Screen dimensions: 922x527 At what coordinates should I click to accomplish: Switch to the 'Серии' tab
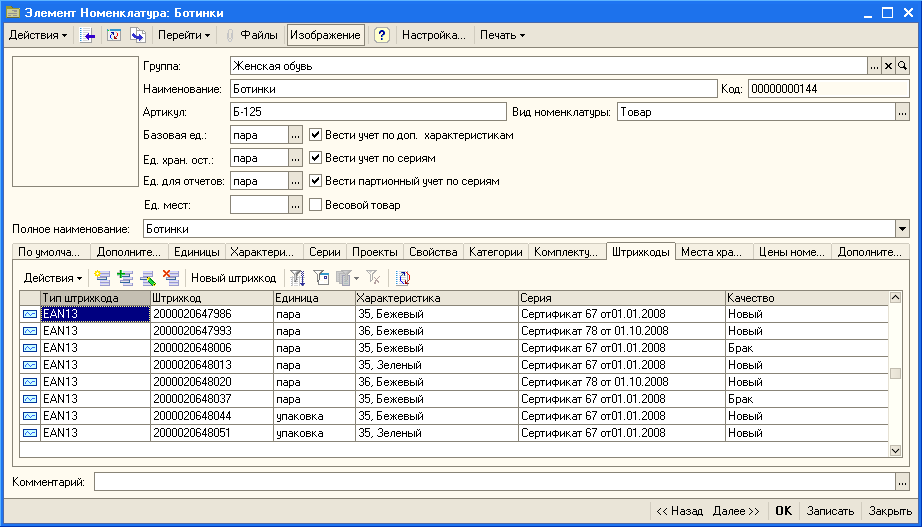click(324, 252)
